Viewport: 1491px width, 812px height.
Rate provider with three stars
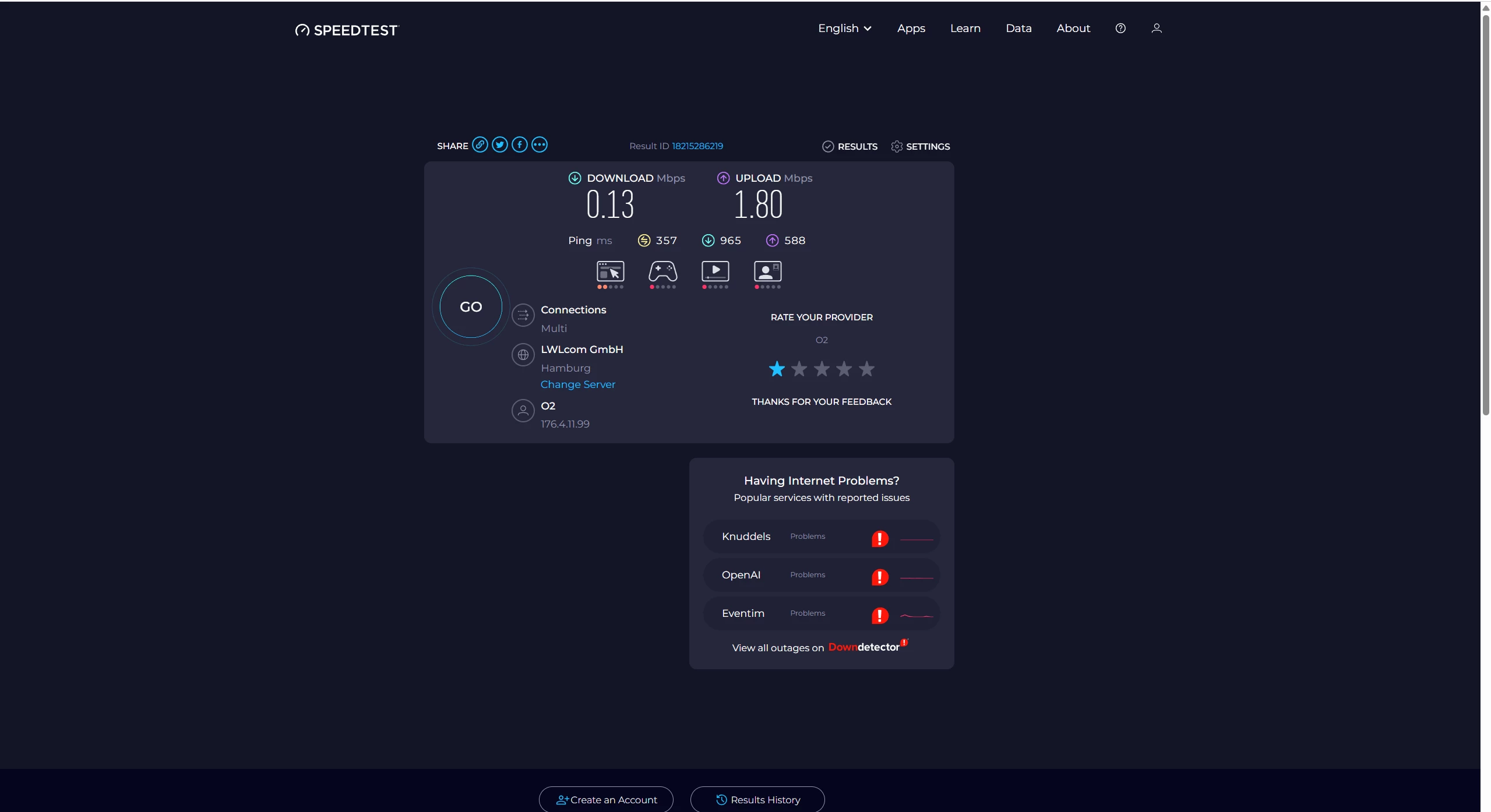822,369
